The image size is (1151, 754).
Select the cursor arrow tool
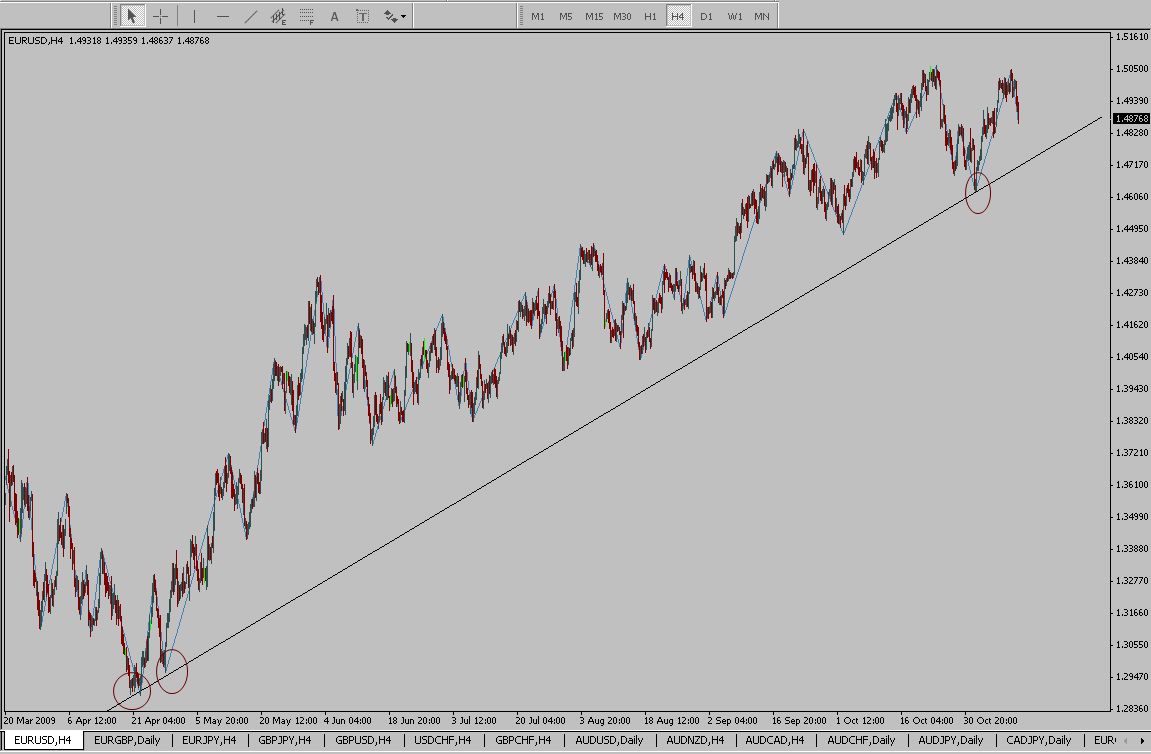132,16
